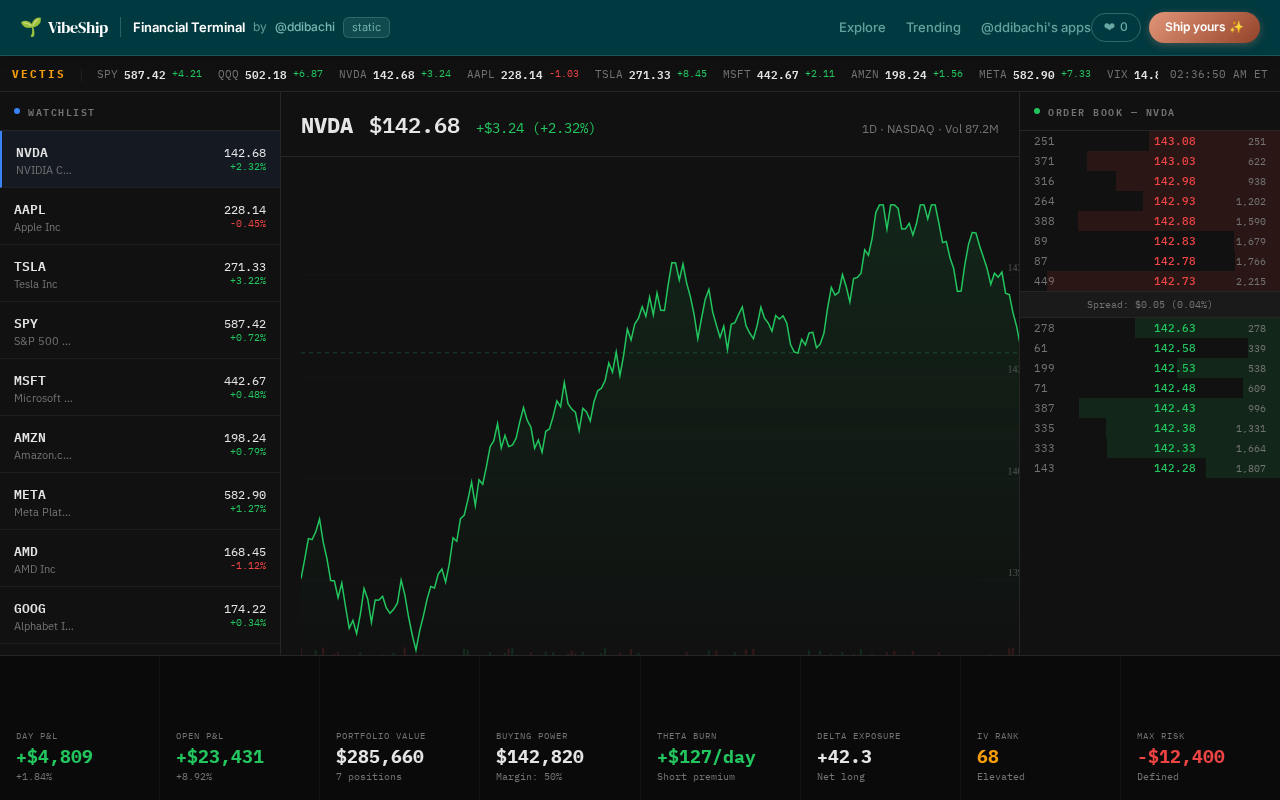
Task: Click the Theta Burn +$127/day figure
Action: [706, 757]
